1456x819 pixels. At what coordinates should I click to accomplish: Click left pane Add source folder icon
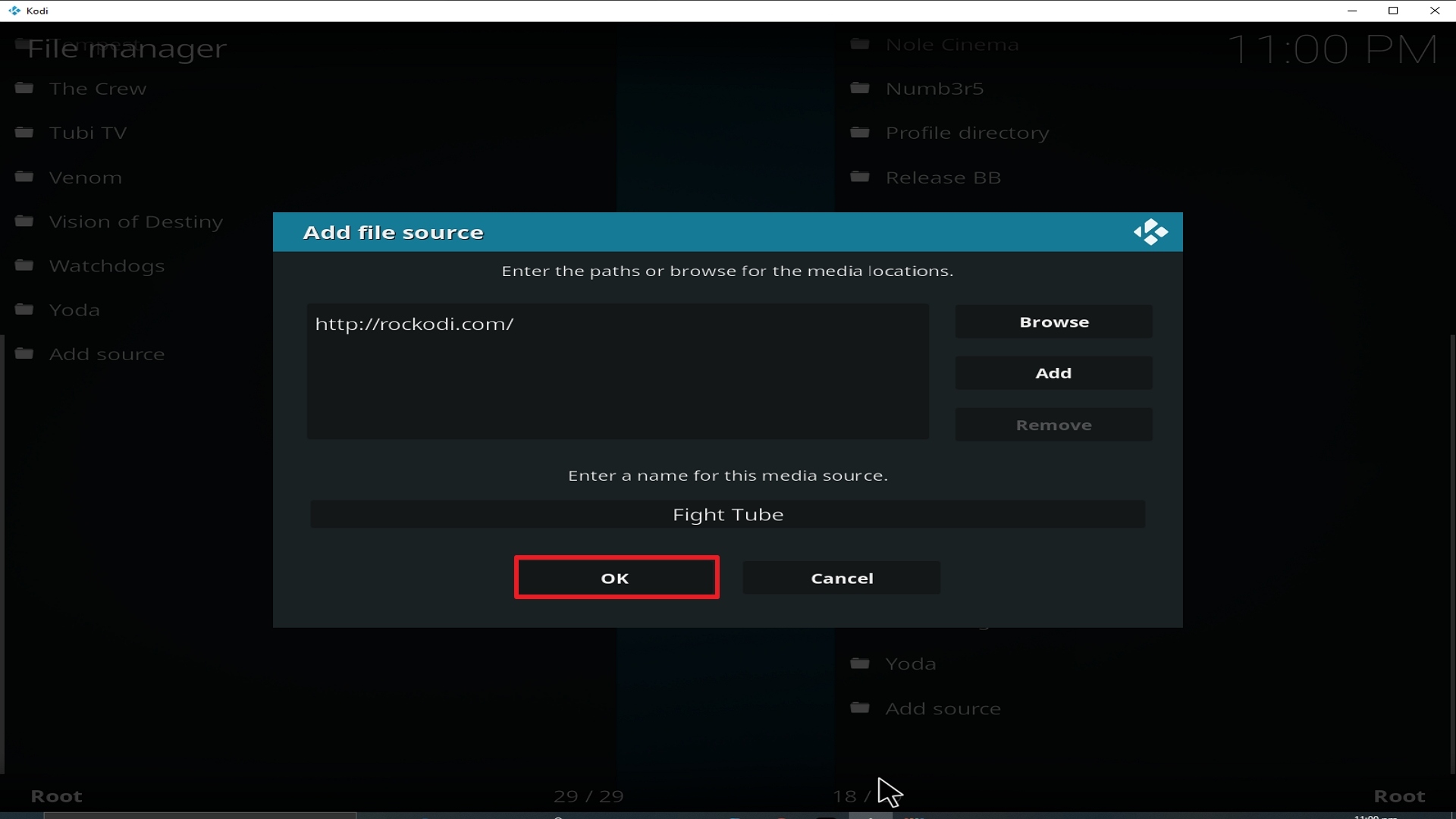coord(24,353)
